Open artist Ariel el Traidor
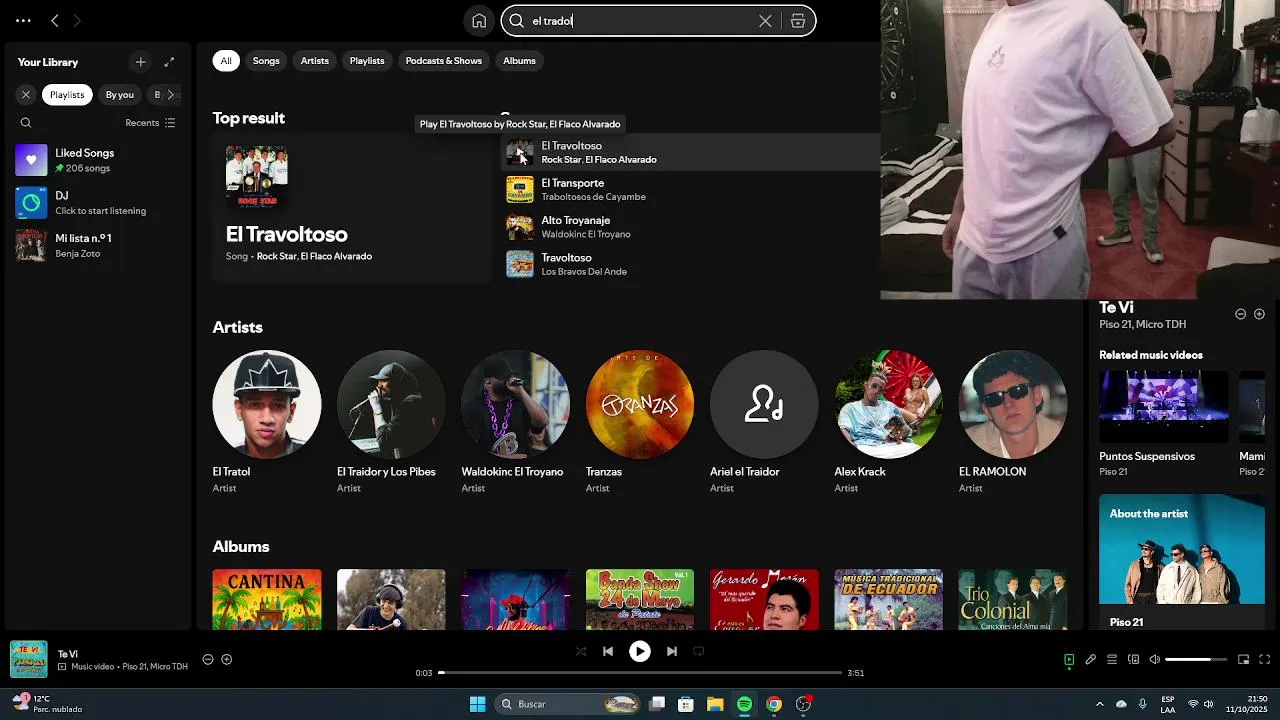 click(x=764, y=405)
